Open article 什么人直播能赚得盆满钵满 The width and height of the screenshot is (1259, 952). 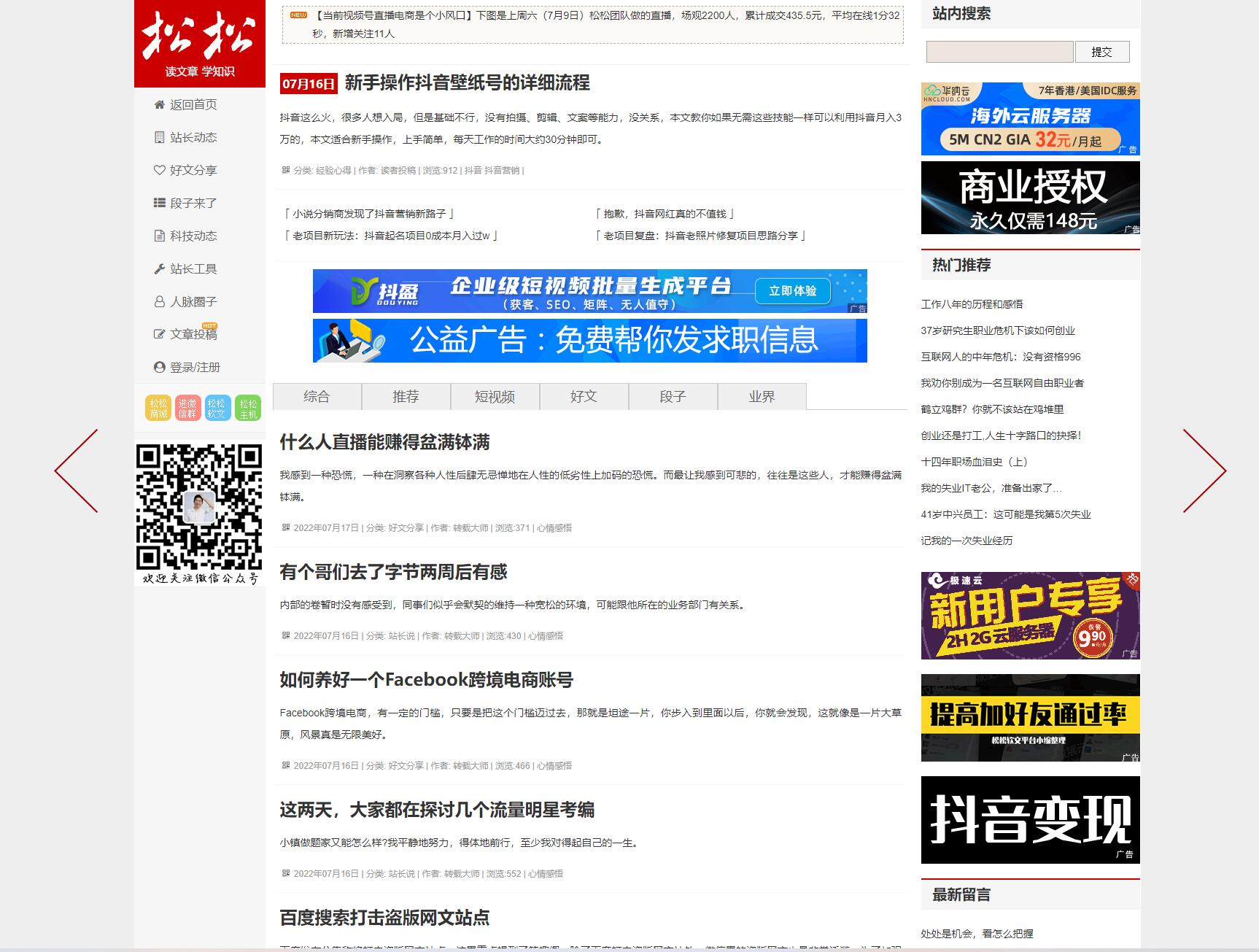click(384, 442)
